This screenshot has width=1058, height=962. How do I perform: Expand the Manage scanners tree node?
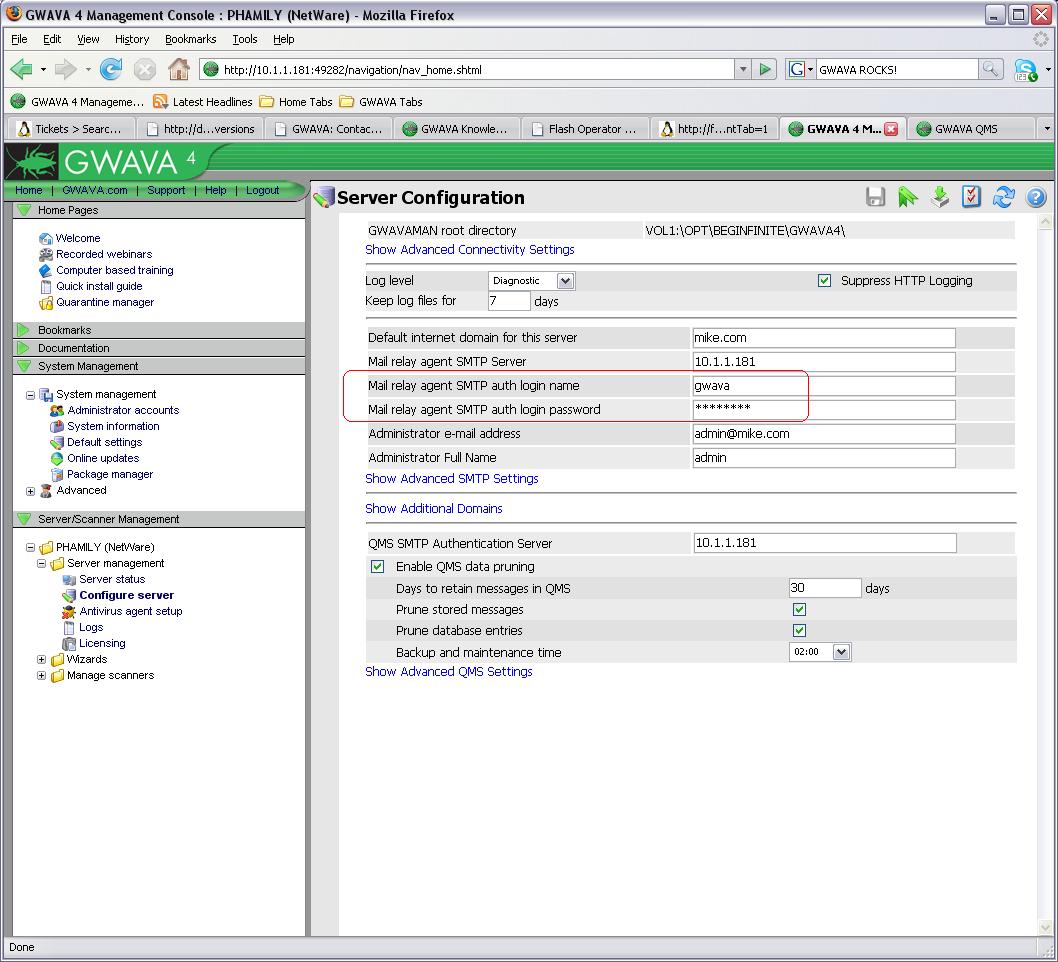(41, 675)
